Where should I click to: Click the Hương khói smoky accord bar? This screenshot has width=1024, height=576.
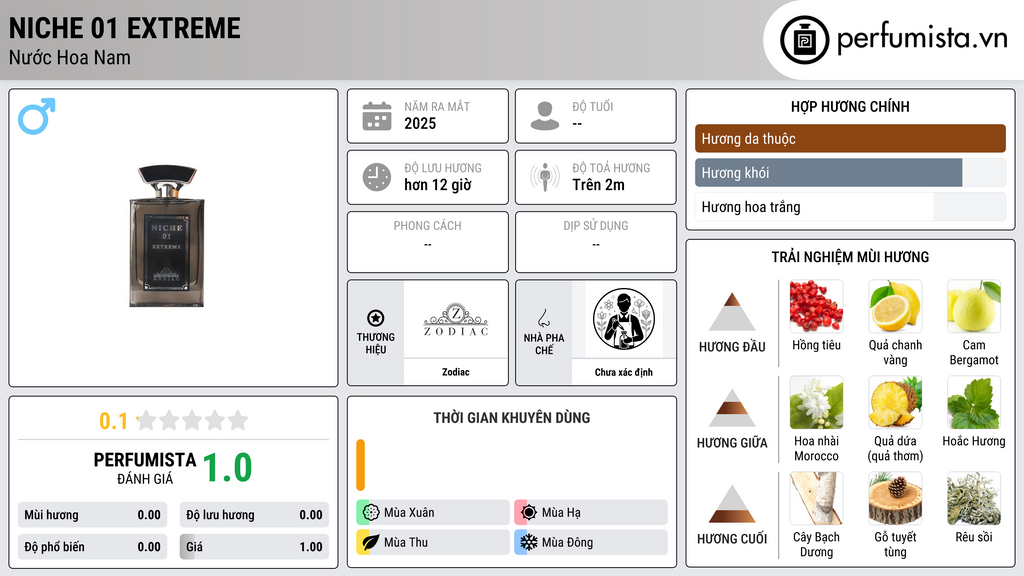tap(850, 173)
